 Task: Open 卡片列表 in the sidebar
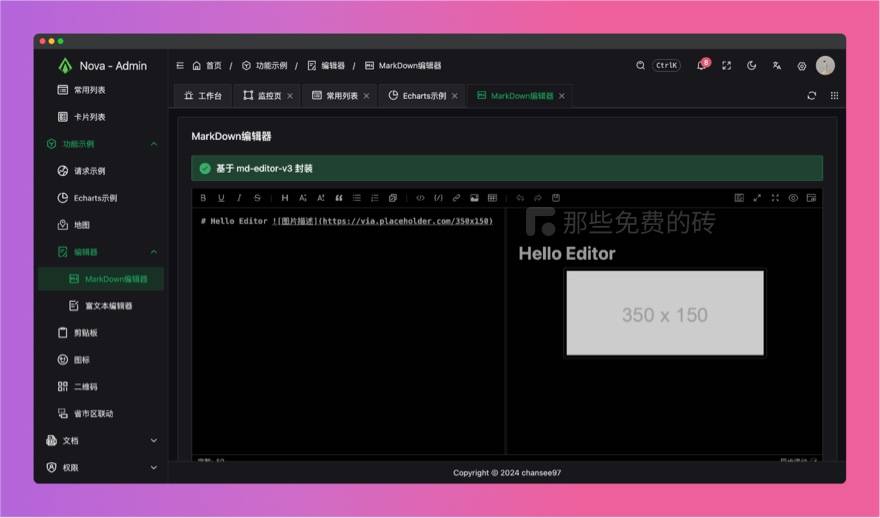(x=102, y=117)
